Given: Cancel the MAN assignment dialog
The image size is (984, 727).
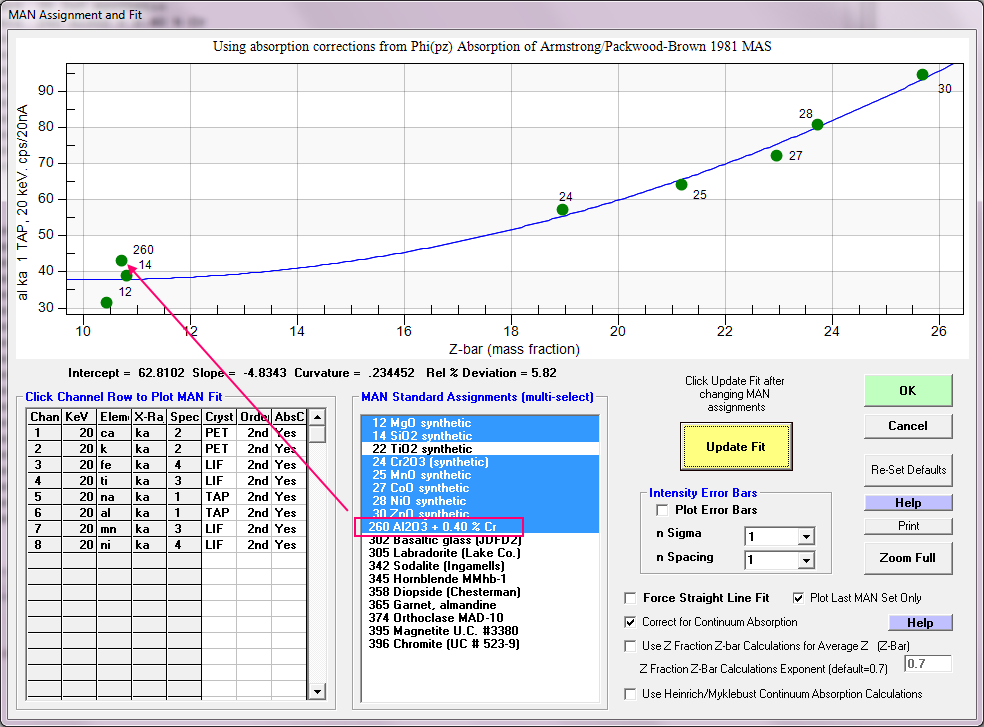Looking at the screenshot, I should pos(908,426).
